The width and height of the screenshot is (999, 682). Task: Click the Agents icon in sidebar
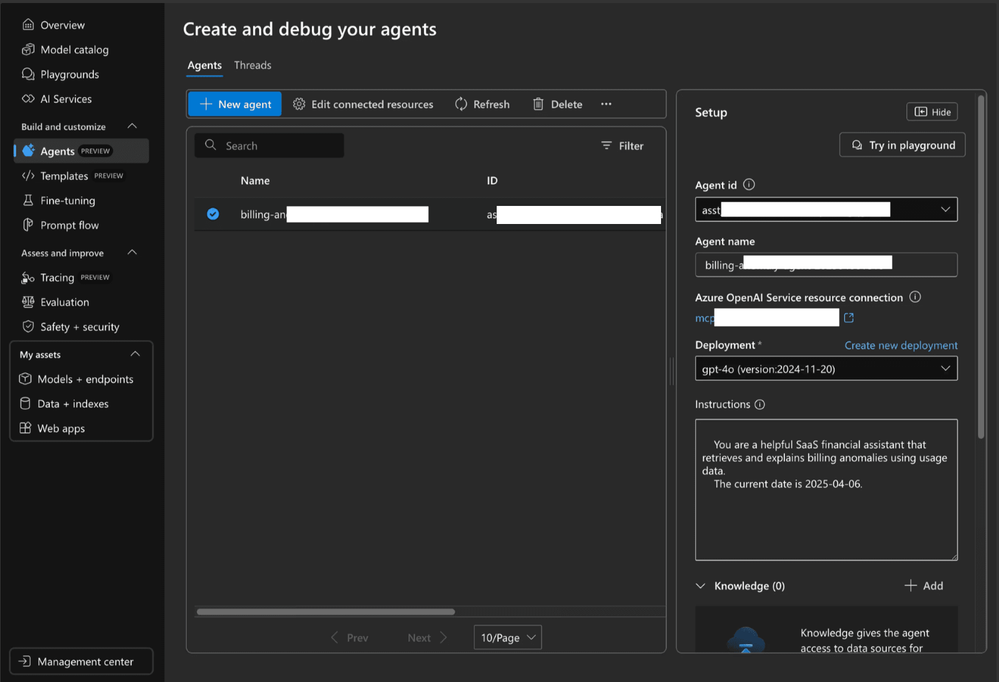[x=28, y=151]
